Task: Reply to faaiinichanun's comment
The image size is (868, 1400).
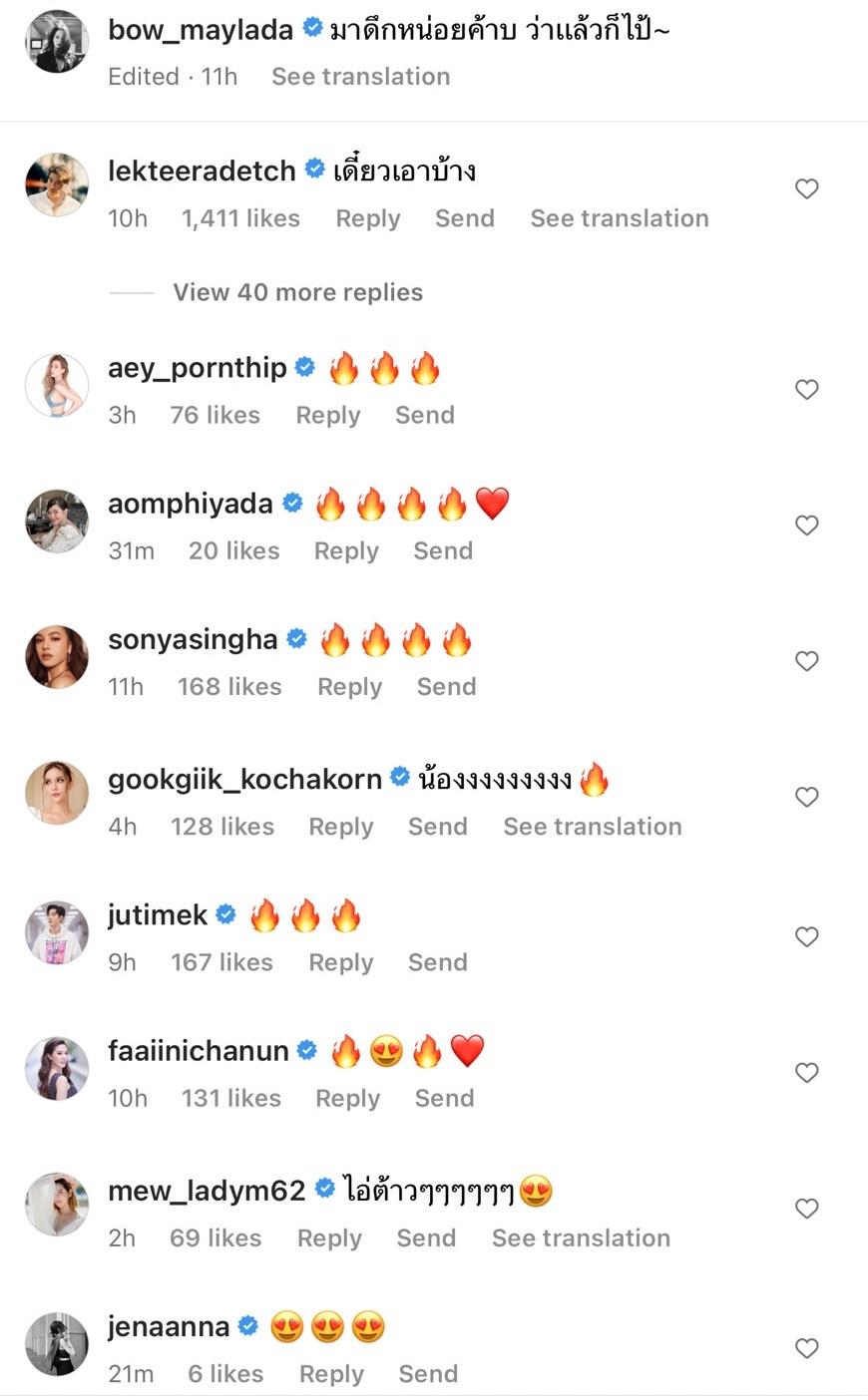Action: [347, 1099]
